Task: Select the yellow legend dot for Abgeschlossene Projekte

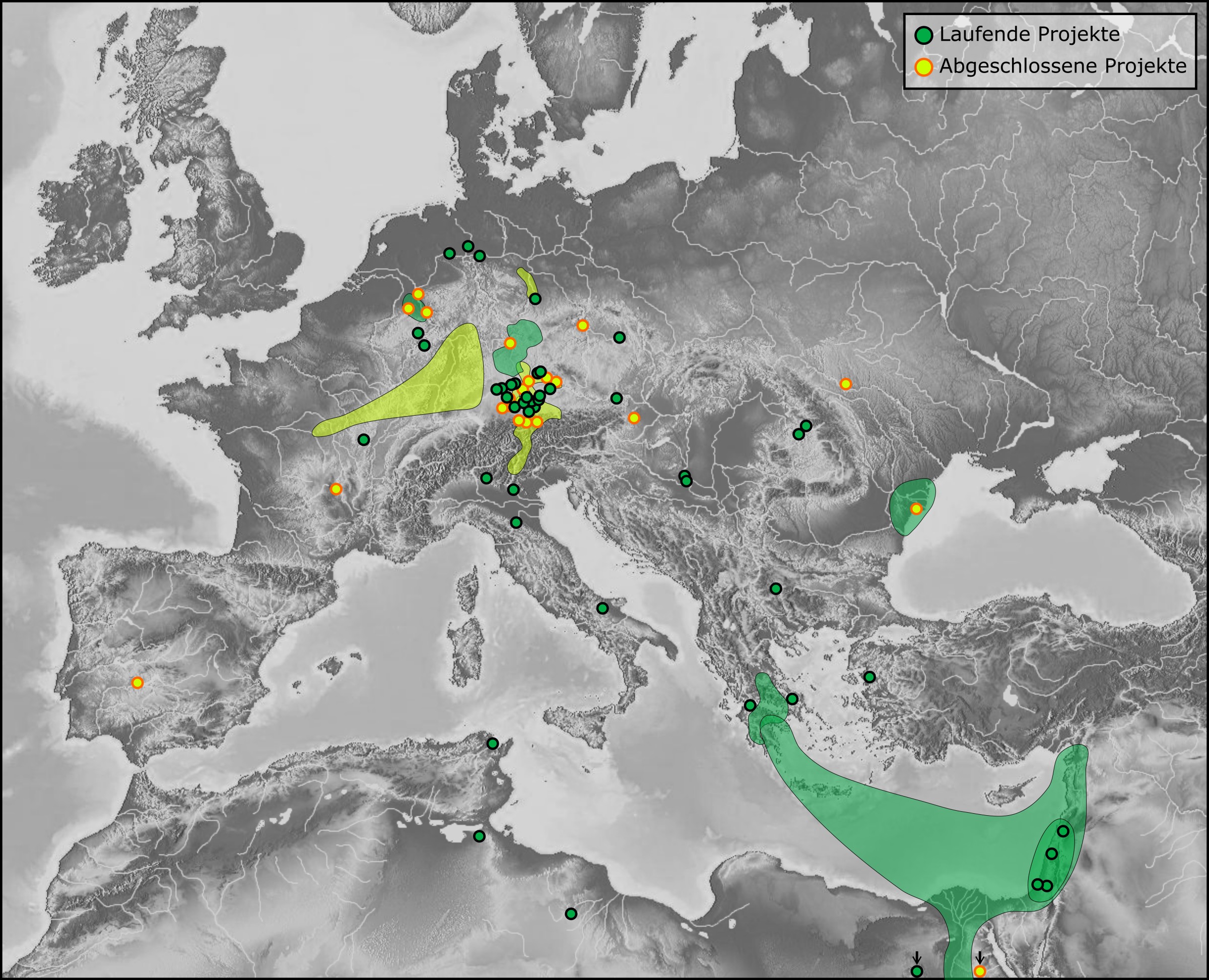Action: pos(923,67)
